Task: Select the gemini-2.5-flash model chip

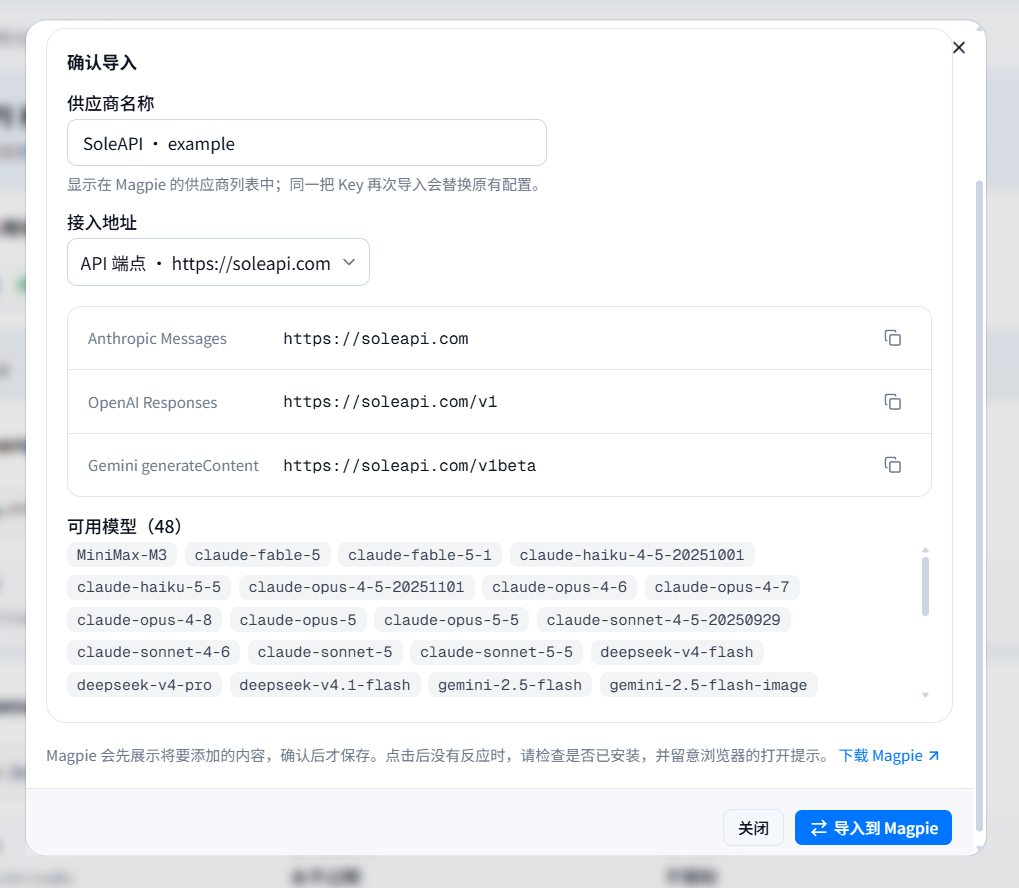Action: click(510, 685)
